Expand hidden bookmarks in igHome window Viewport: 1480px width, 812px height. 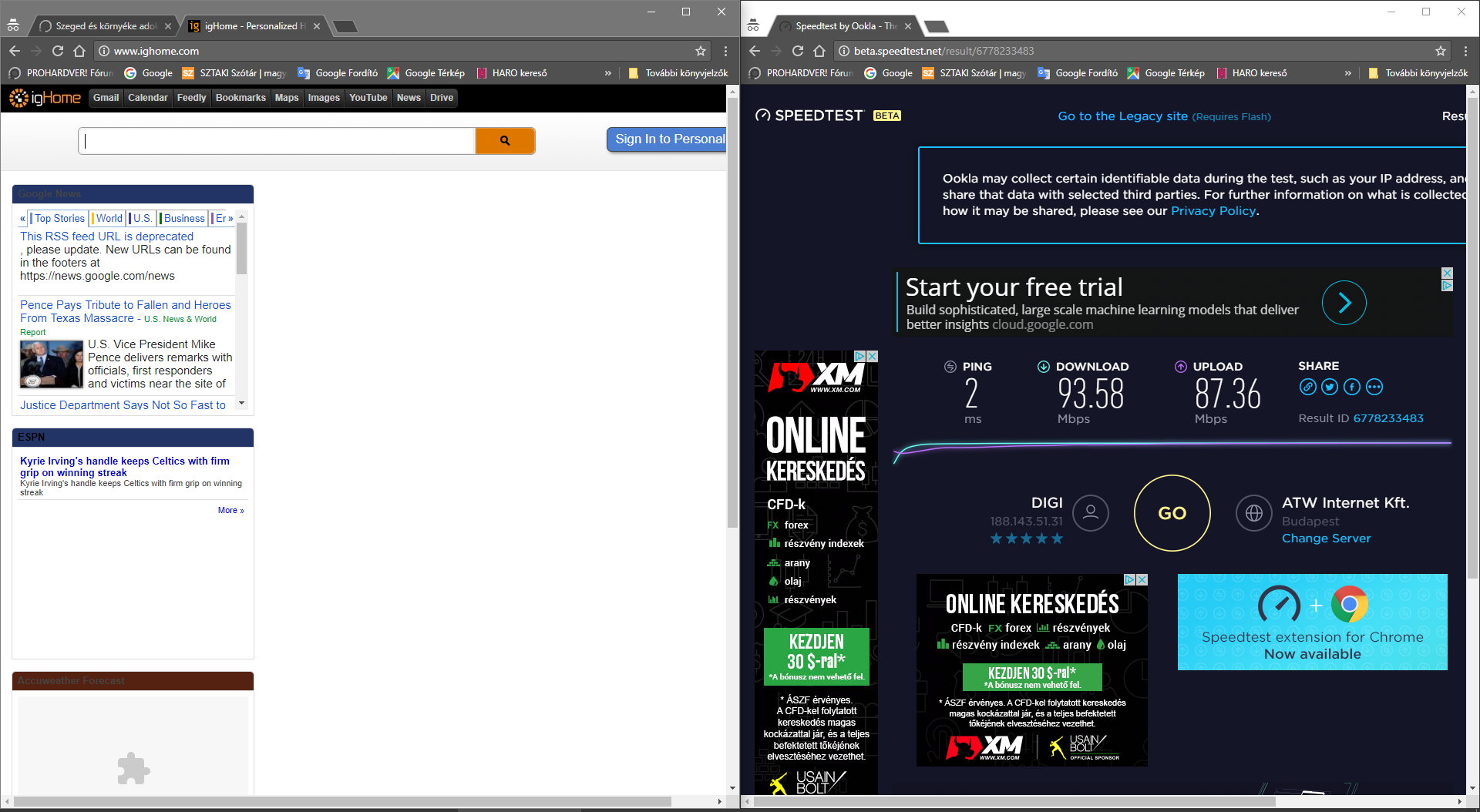[608, 73]
